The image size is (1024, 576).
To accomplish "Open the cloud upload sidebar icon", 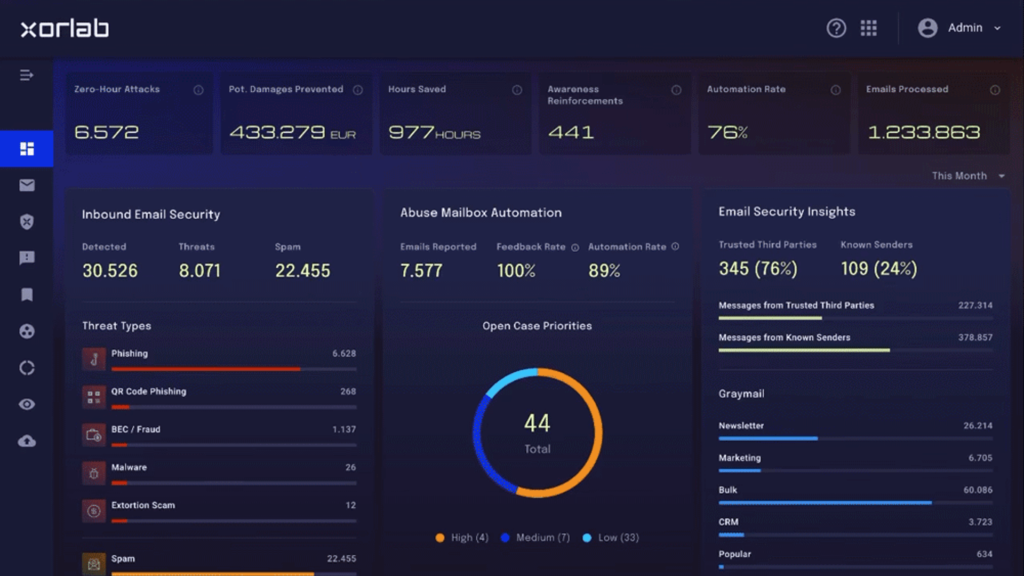I will point(27,441).
